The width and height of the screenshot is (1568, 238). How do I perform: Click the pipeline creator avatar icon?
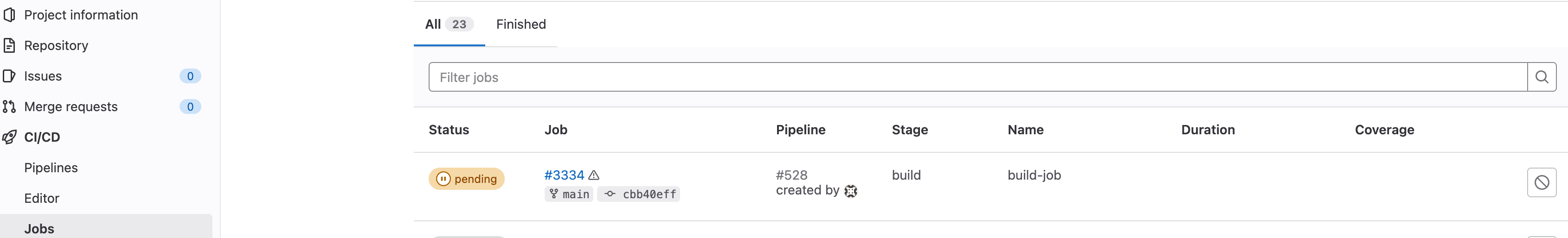tap(850, 191)
